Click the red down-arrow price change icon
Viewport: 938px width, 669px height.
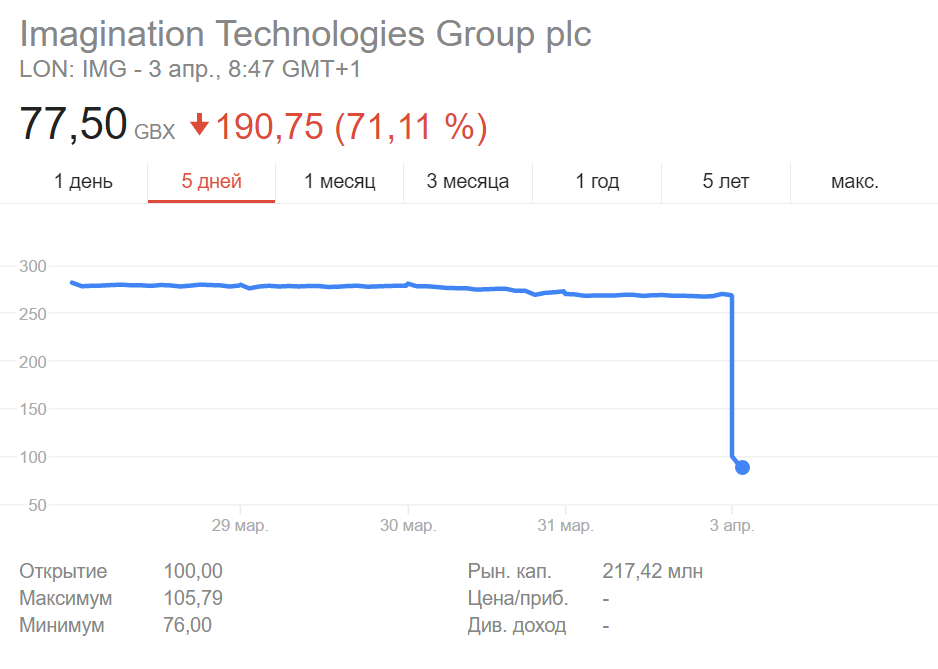pos(199,125)
